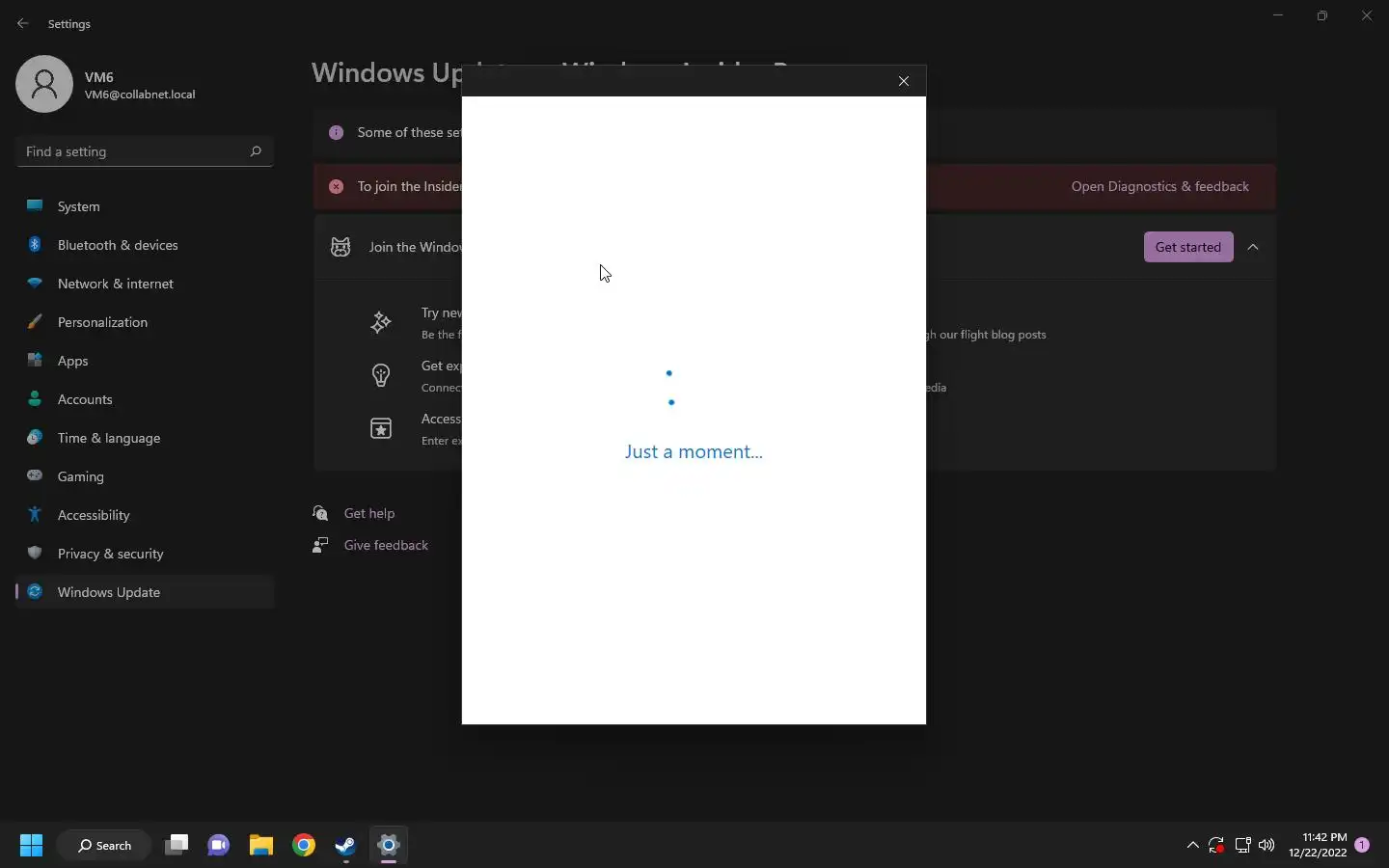Click the sparkle icon beside Try new features

(381, 322)
